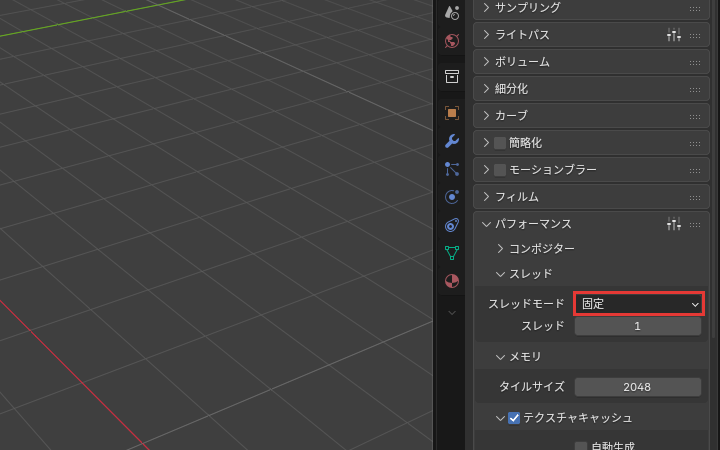The height and width of the screenshot is (450, 720).
Task: Uncheck the テクスチャキャッシュ checkbox
Action: pyautogui.click(x=514, y=418)
